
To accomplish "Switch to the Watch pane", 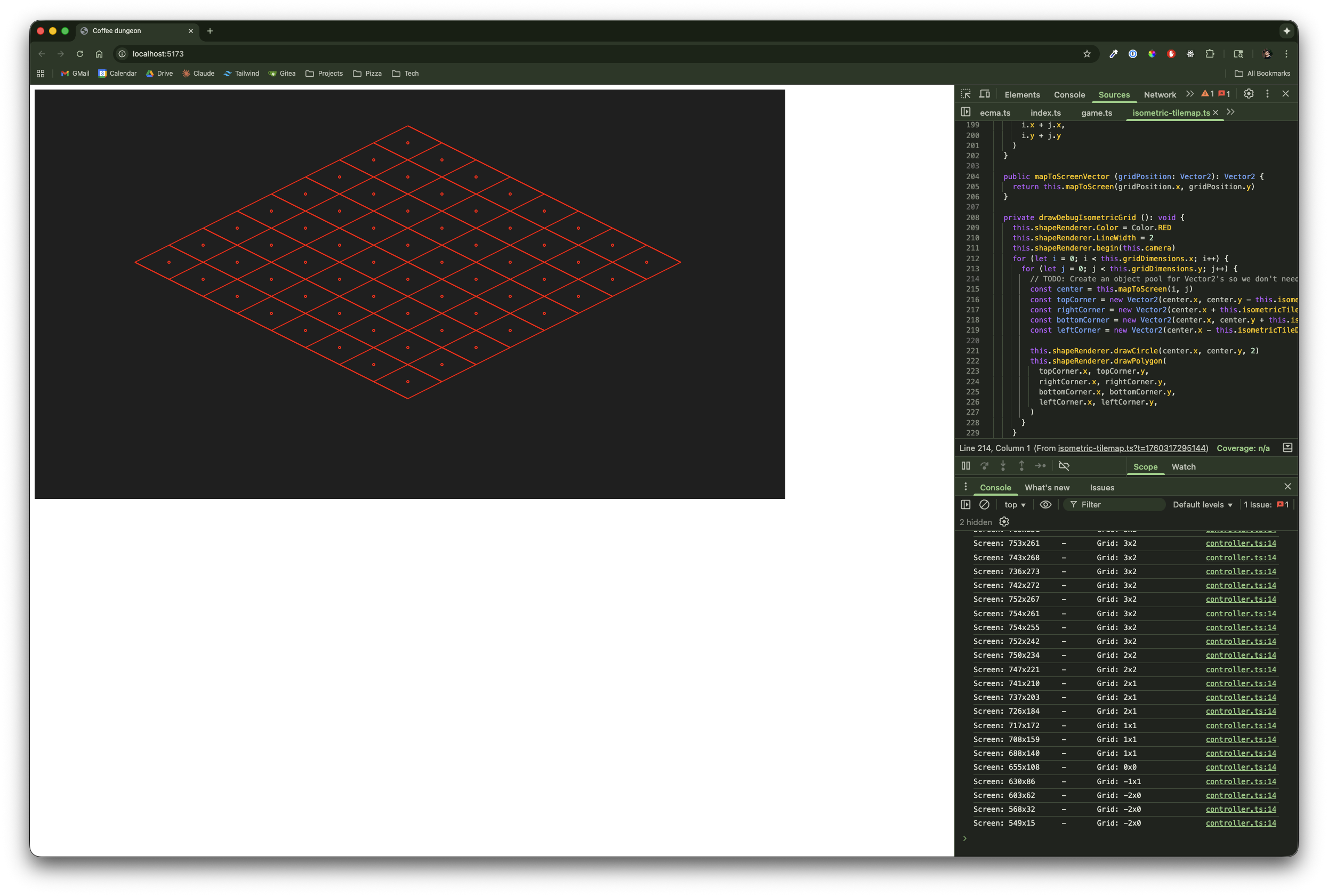I will pos(1183,467).
